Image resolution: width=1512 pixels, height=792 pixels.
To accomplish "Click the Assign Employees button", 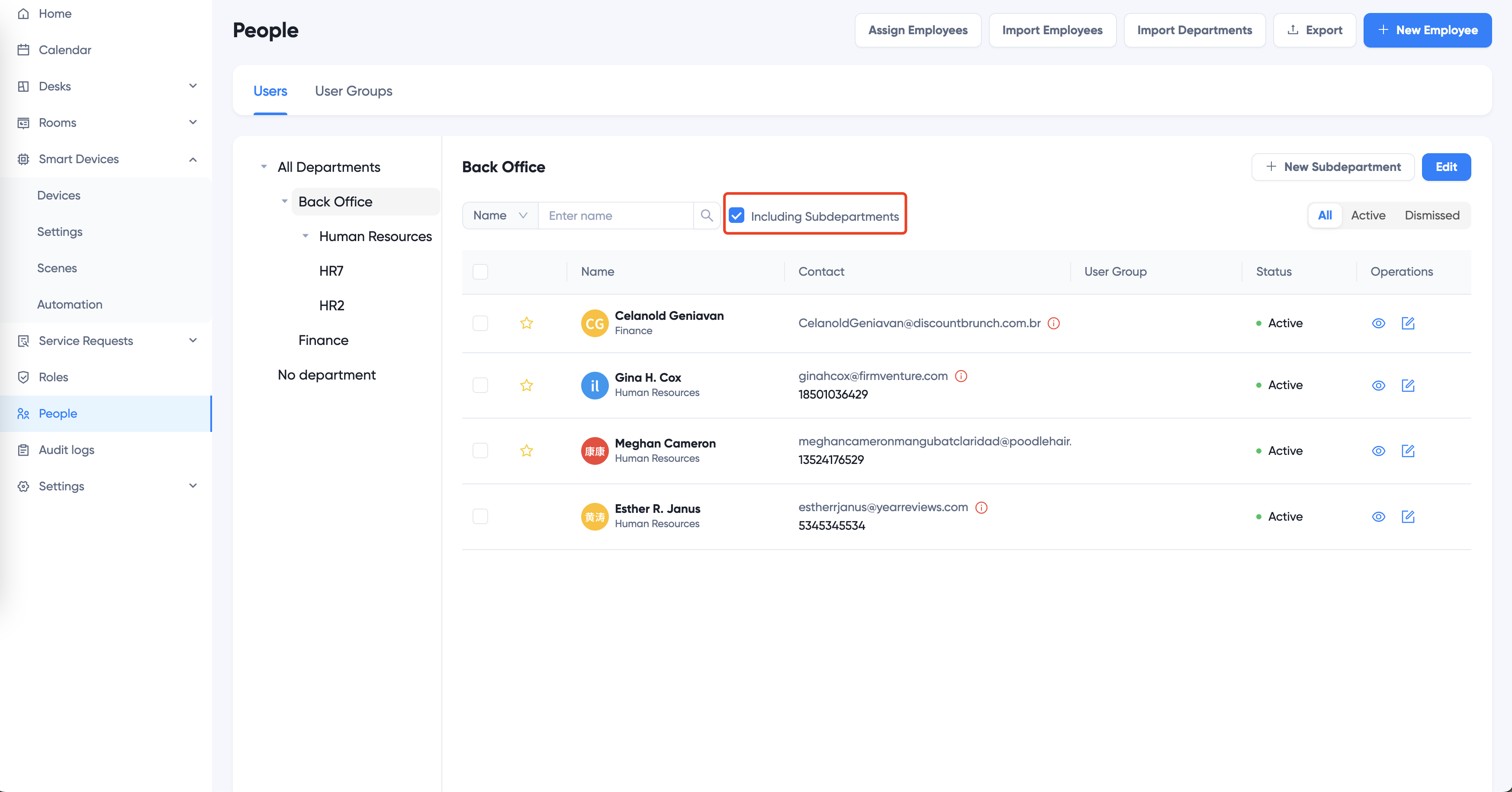I will pos(918,30).
